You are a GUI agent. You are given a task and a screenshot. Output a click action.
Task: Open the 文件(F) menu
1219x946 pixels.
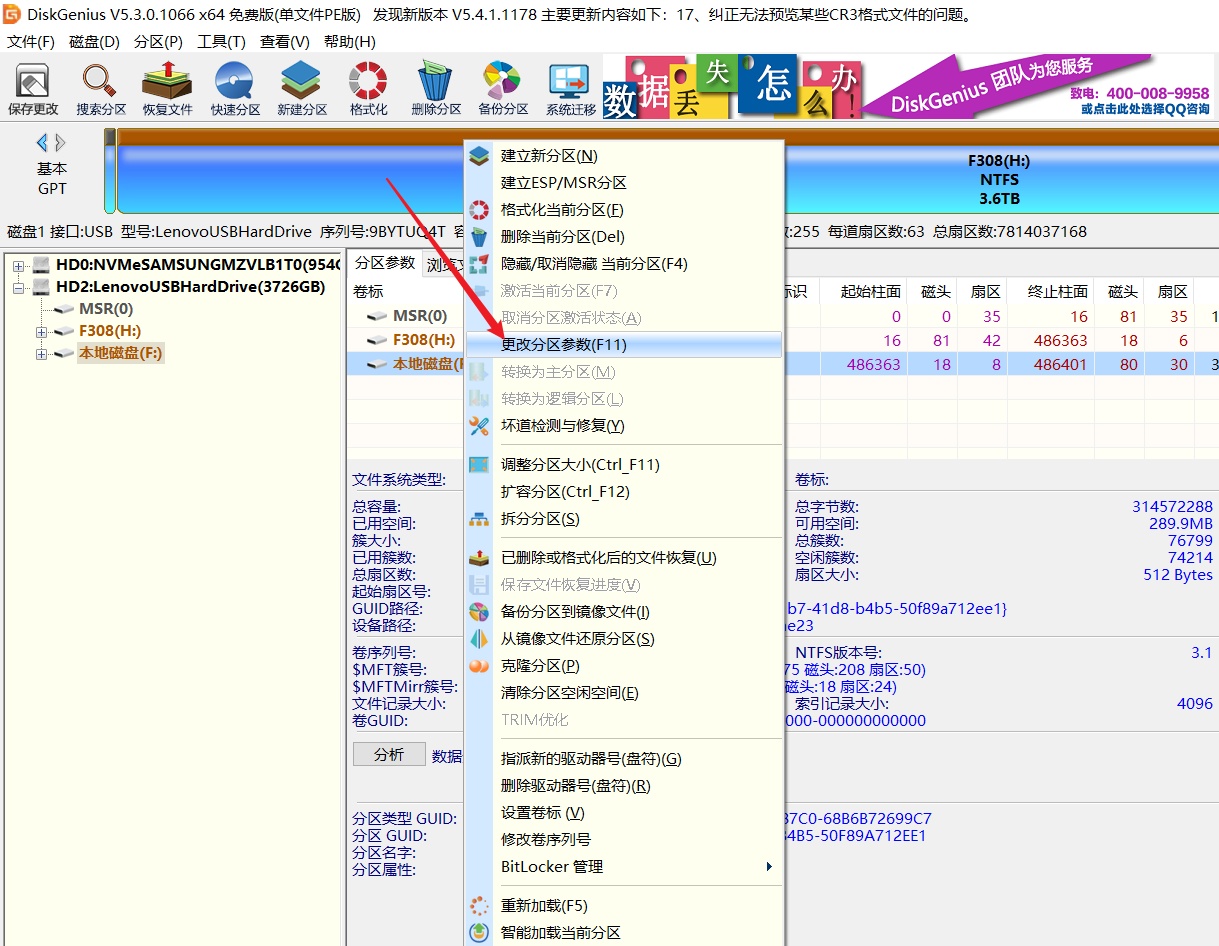click(x=31, y=42)
